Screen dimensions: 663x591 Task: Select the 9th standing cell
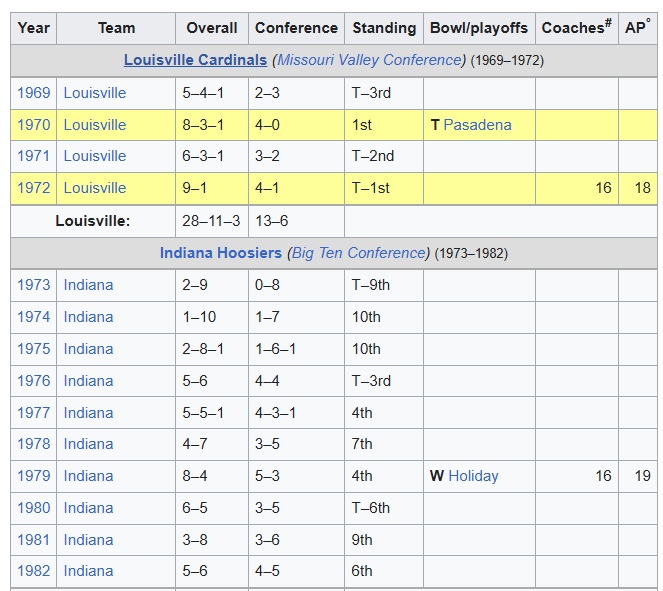[384, 540]
